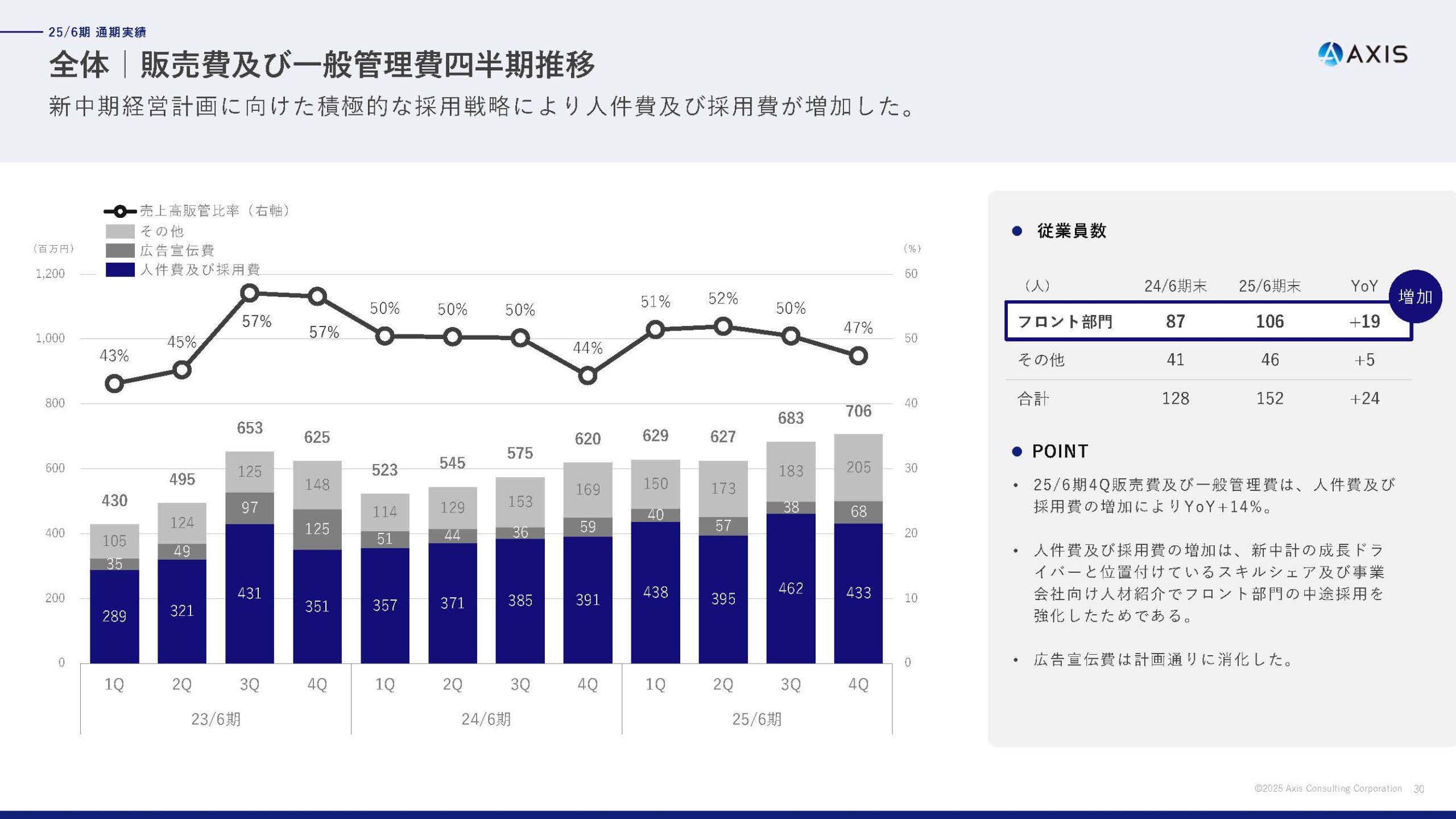Click the 462 bar segment in 25/6期 3Q
This screenshot has height=819, width=1456.
point(791,588)
